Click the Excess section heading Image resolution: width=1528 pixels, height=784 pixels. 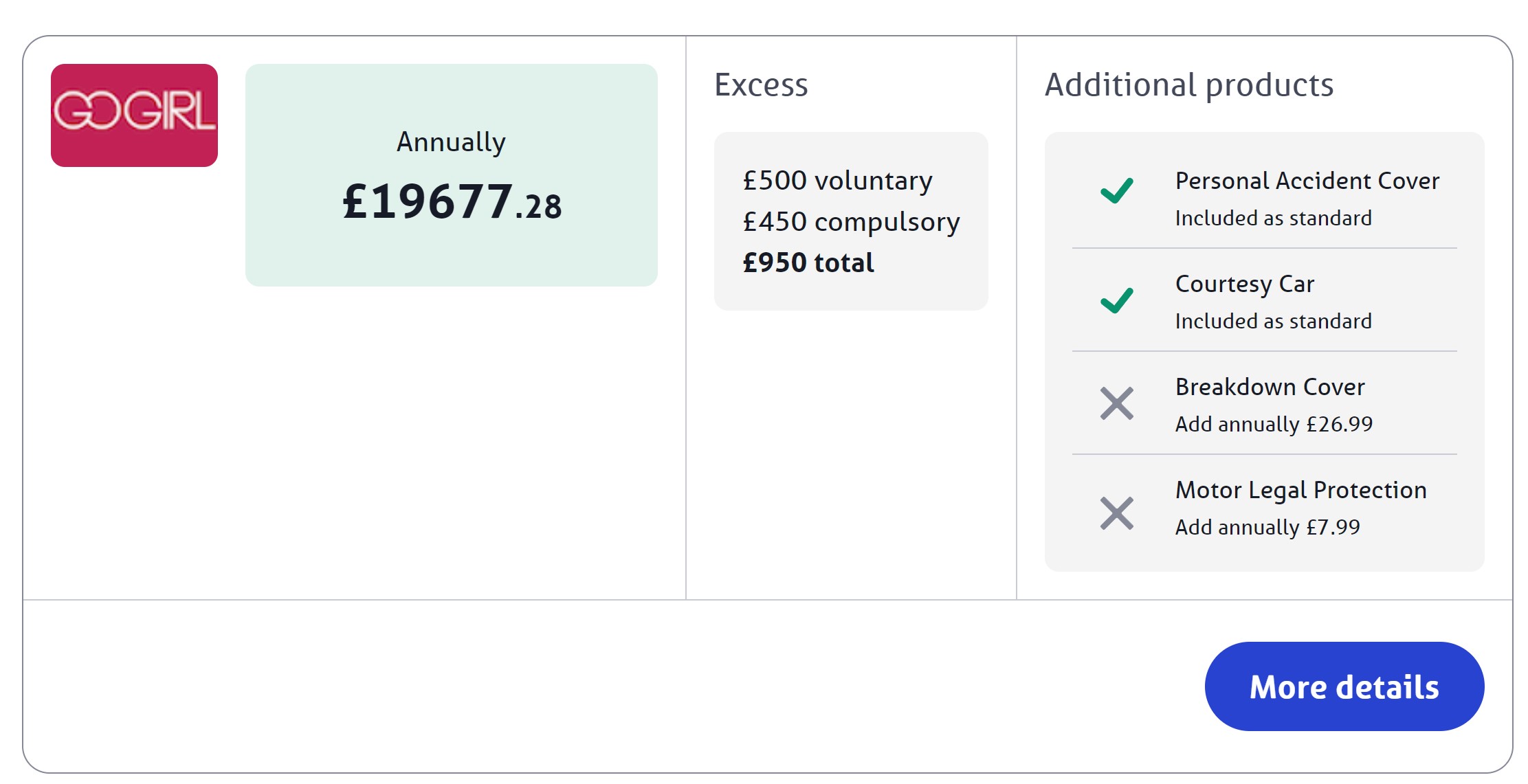(761, 85)
